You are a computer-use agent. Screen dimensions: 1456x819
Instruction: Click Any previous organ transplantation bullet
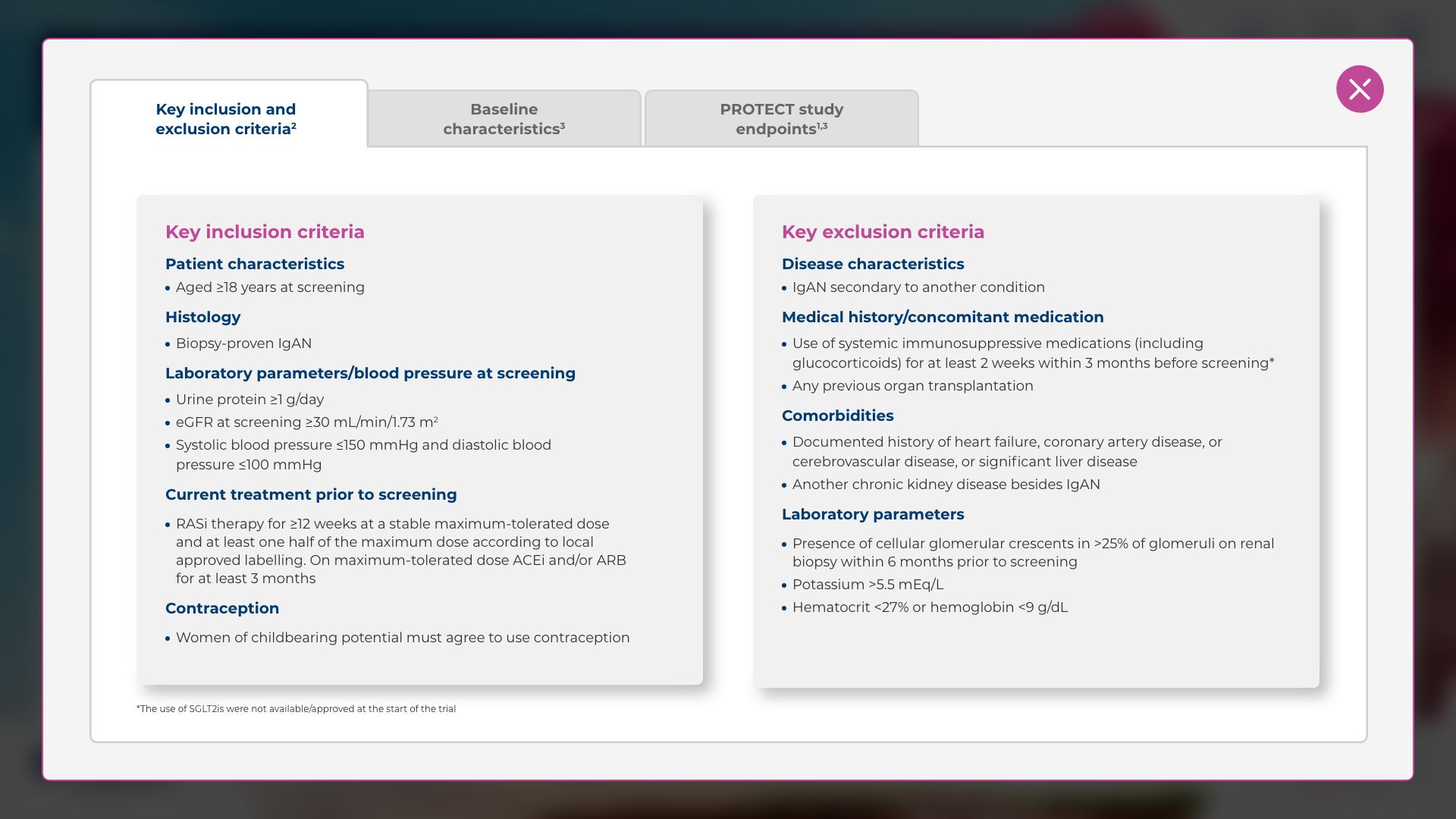912,386
